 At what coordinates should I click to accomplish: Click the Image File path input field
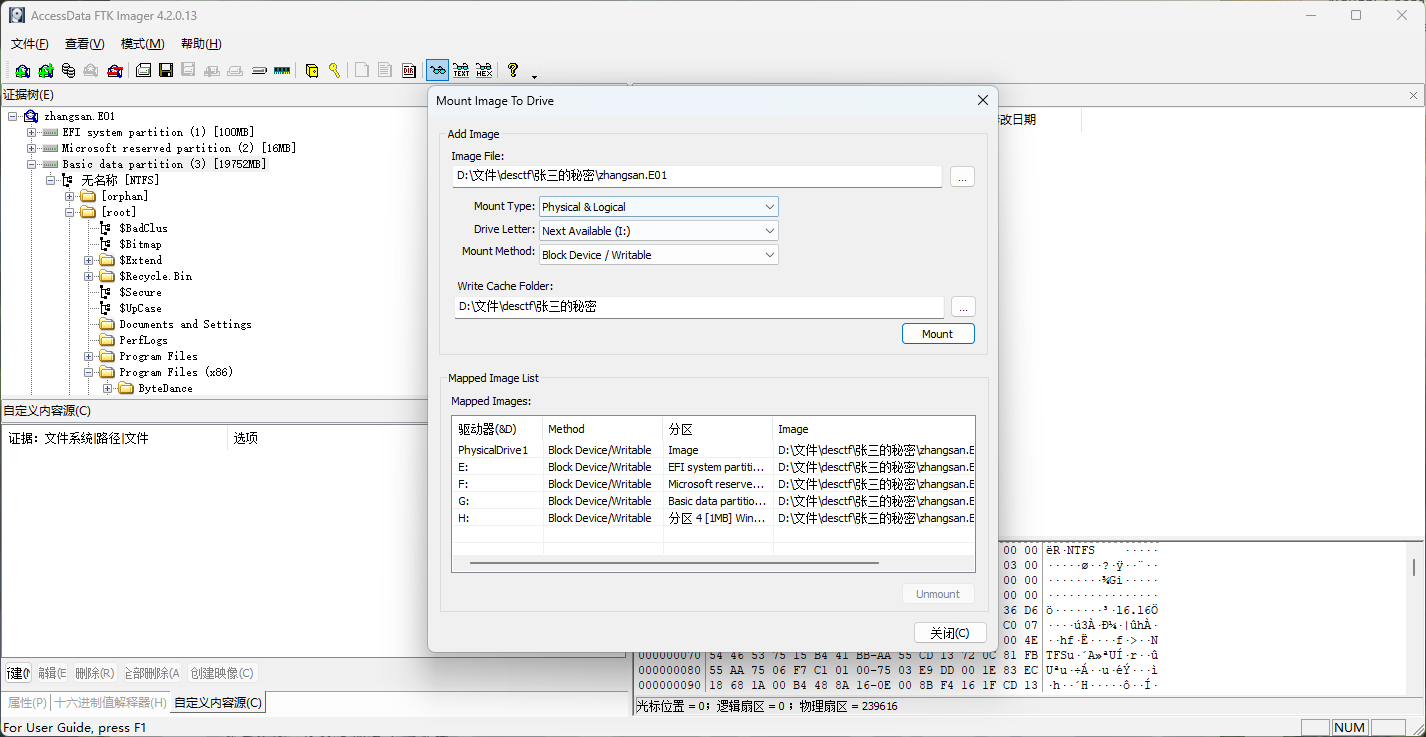click(696, 176)
